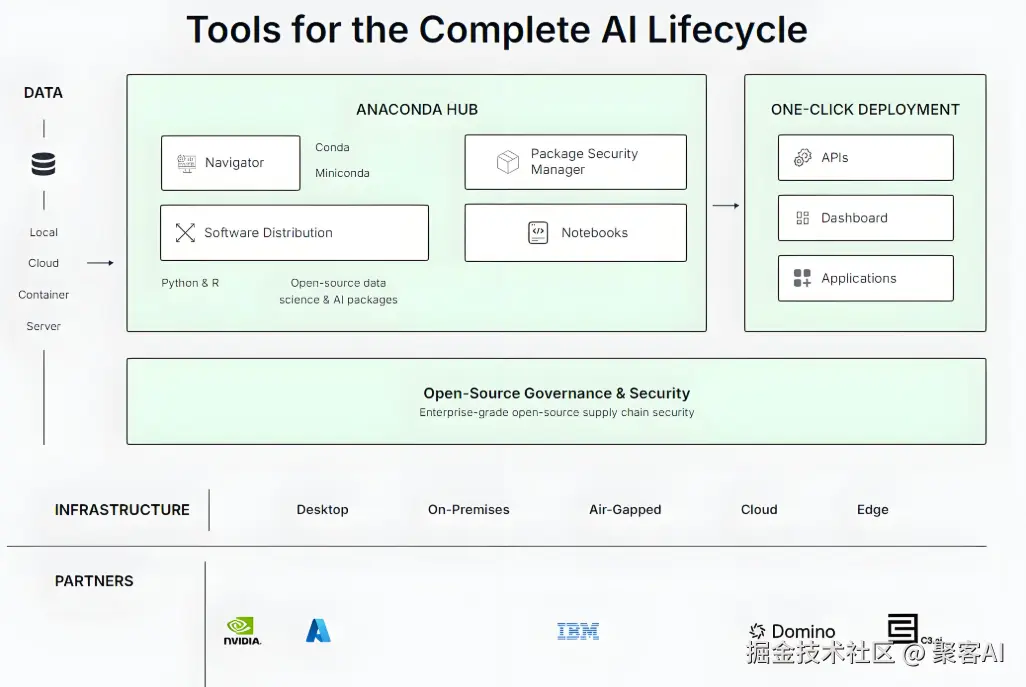Click the NVIDIA partner logo
Image resolution: width=1026 pixels, height=687 pixels.
point(242,631)
